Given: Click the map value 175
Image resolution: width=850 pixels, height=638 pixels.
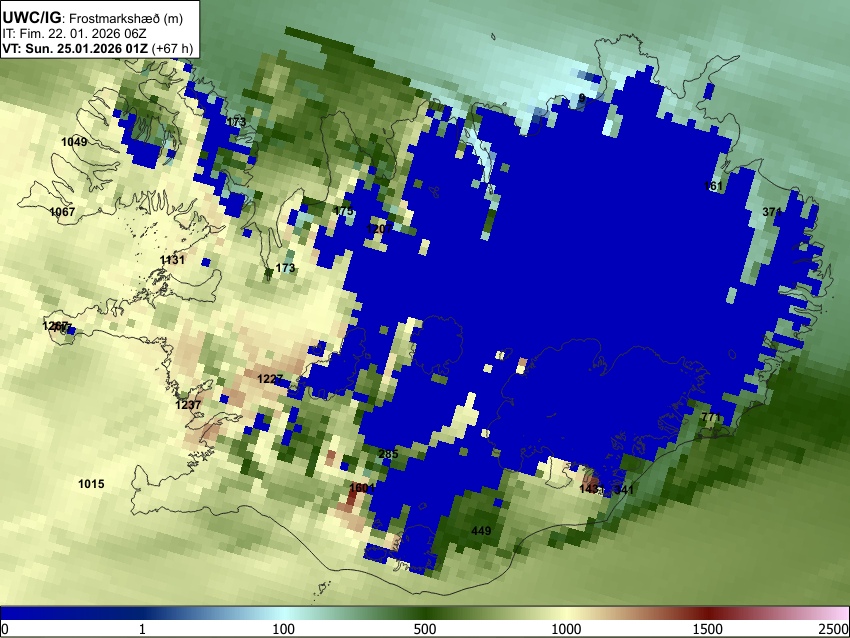Looking at the screenshot, I should click(344, 211).
